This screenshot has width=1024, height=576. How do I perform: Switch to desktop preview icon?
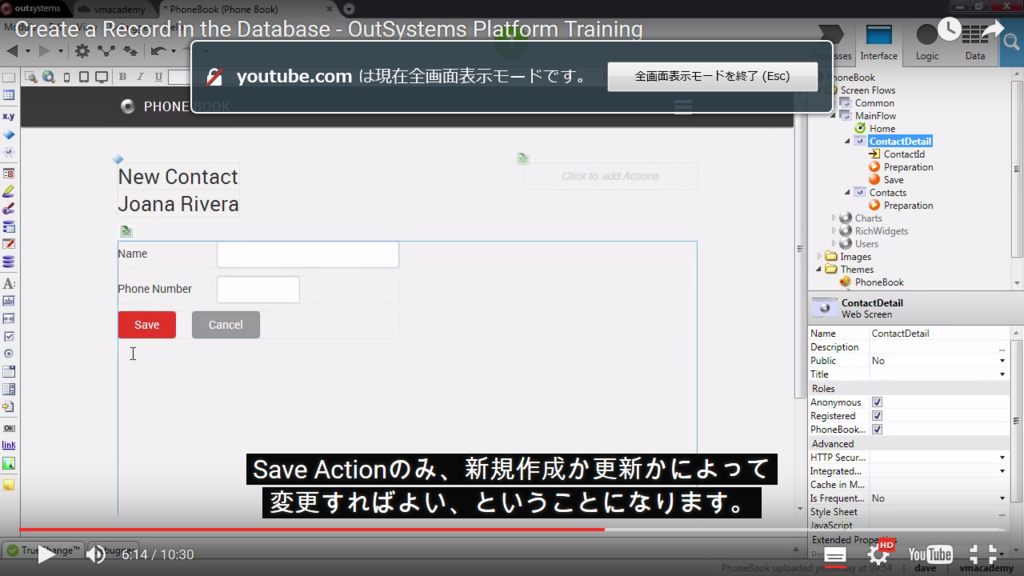[x=101, y=77]
